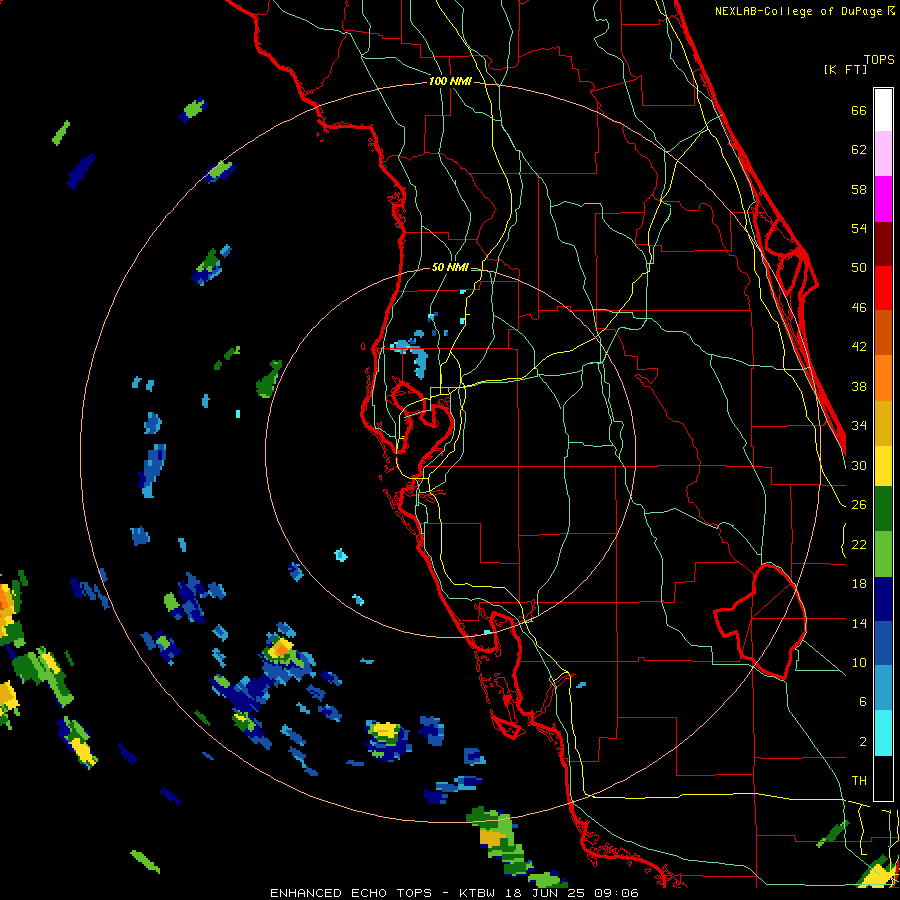Click the '100 NMI' range ring label

coord(450,82)
